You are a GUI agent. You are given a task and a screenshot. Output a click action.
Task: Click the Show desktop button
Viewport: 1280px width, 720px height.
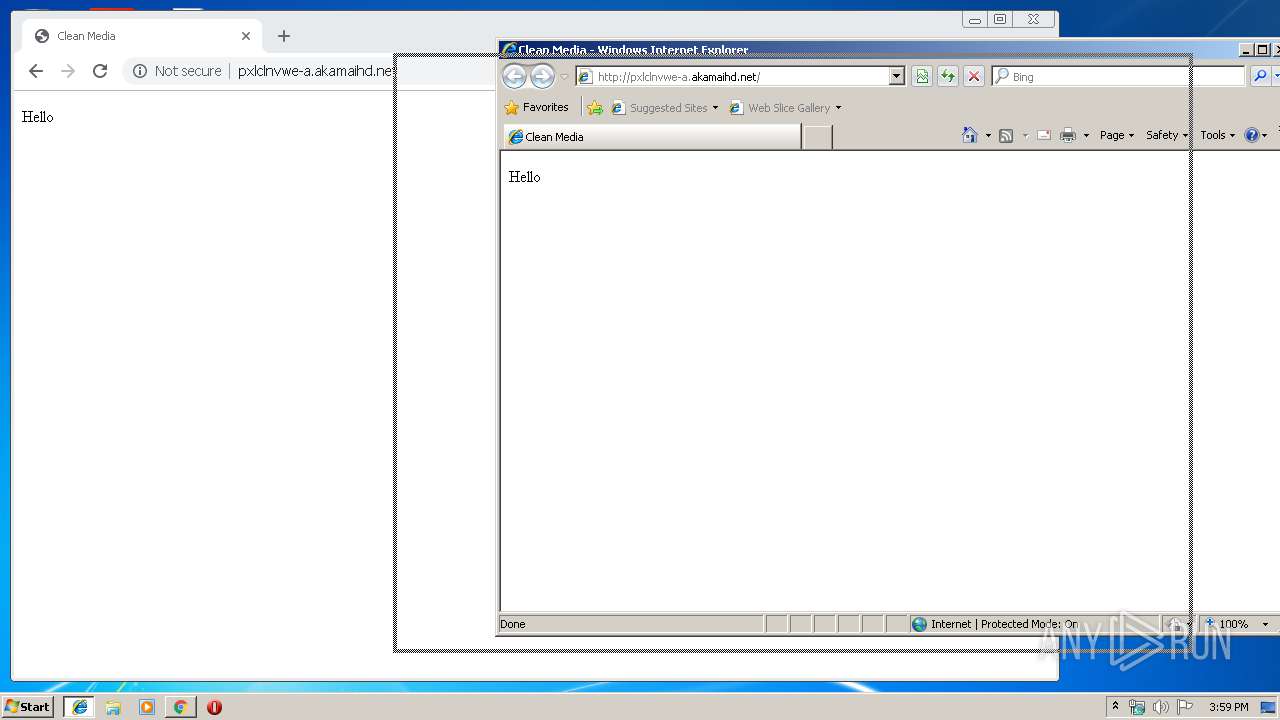coord(1268,707)
